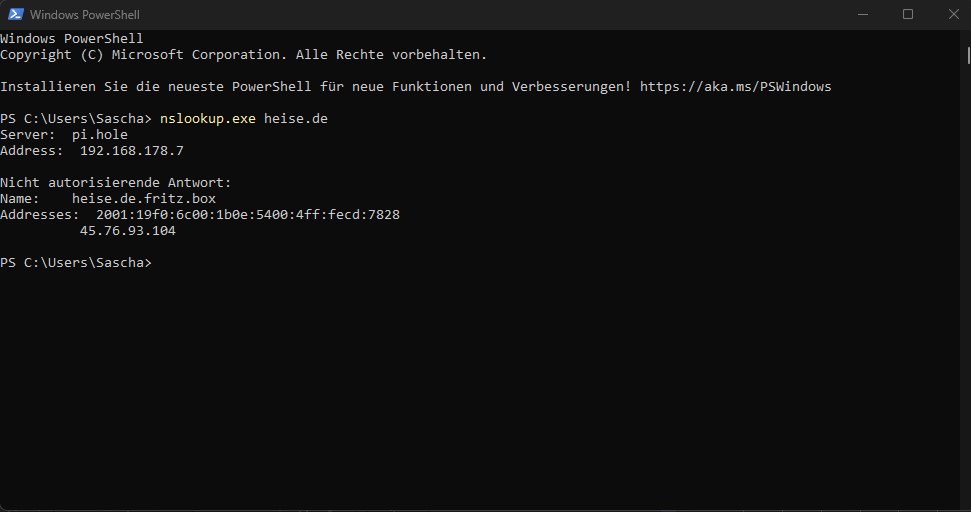Click the Installieren Sie die neueste PowerShell text

(x=155, y=87)
